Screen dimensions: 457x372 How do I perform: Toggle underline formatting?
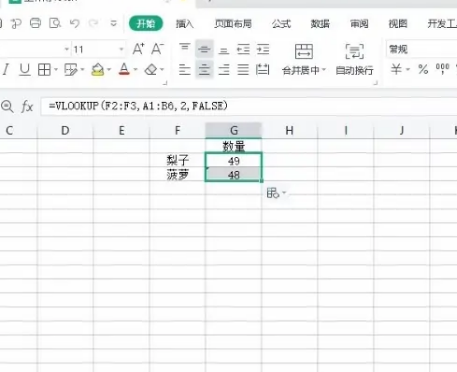click(25, 70)
